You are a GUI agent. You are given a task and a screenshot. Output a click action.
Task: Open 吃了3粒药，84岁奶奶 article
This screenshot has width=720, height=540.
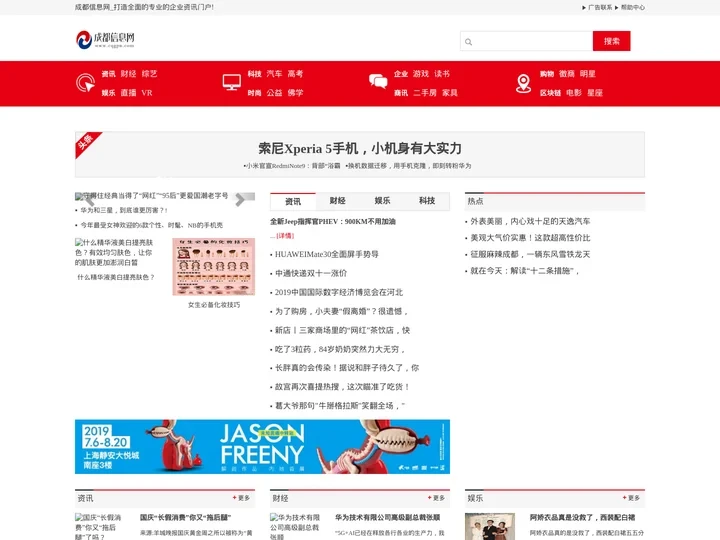point(340,349)
